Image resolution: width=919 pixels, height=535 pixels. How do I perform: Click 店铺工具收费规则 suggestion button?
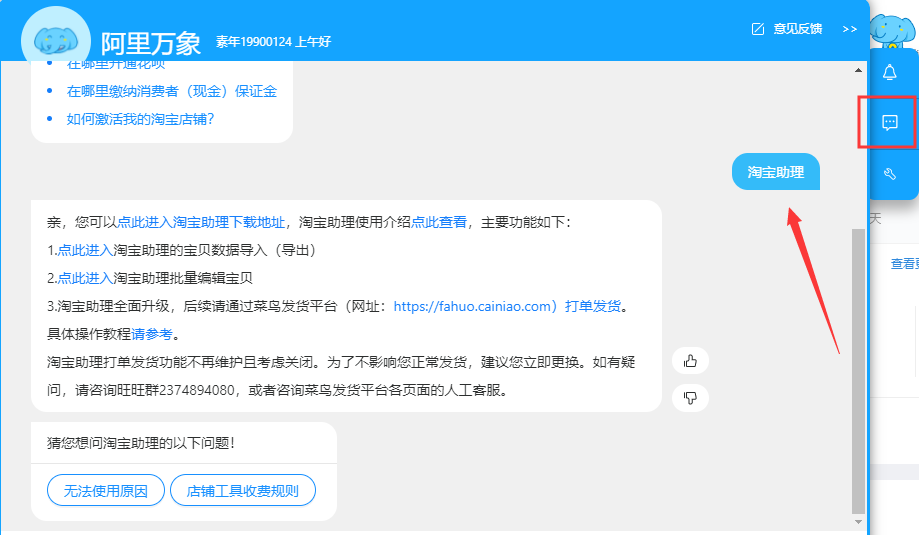(243, 490)
